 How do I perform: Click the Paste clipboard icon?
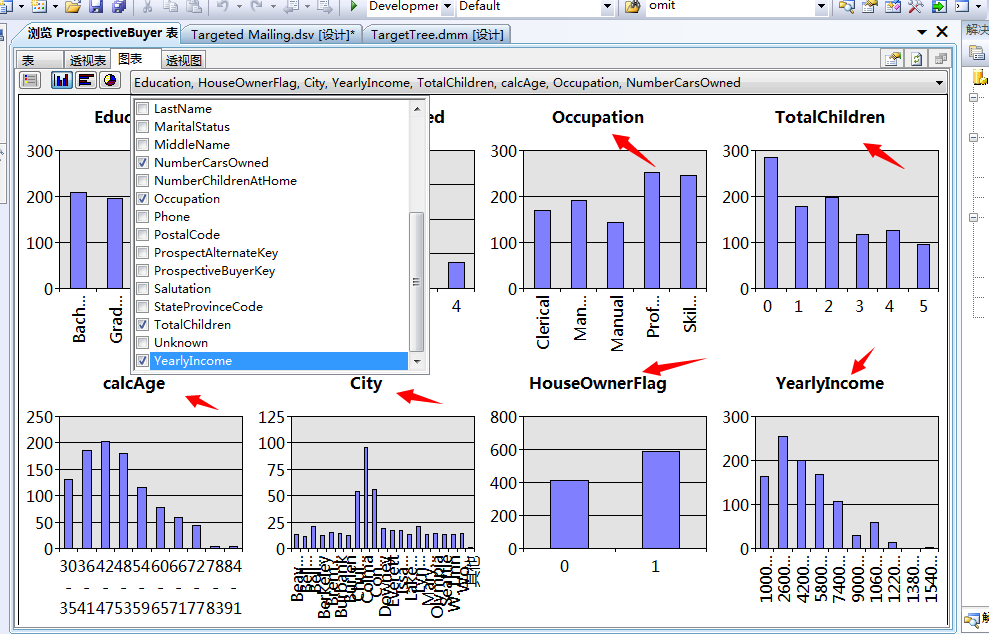click(x=194, y=6)
